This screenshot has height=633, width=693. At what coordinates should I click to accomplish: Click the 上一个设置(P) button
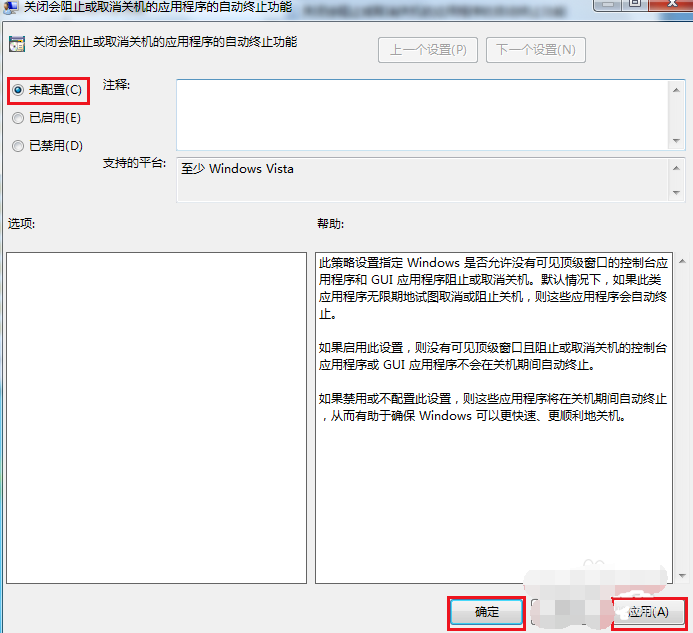click(x=428, y=50)
